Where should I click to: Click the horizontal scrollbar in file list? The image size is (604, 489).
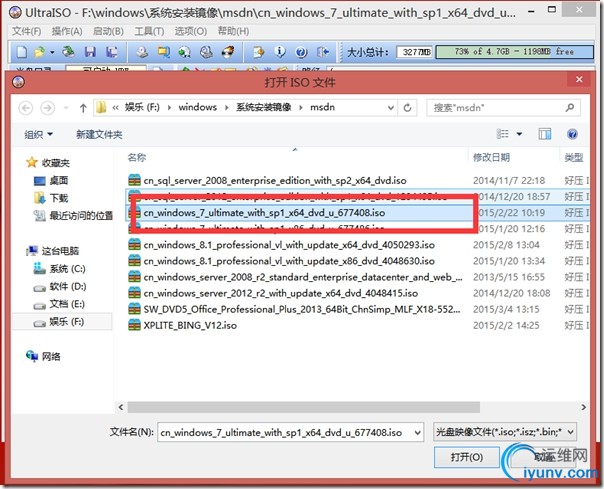[304, 407]
